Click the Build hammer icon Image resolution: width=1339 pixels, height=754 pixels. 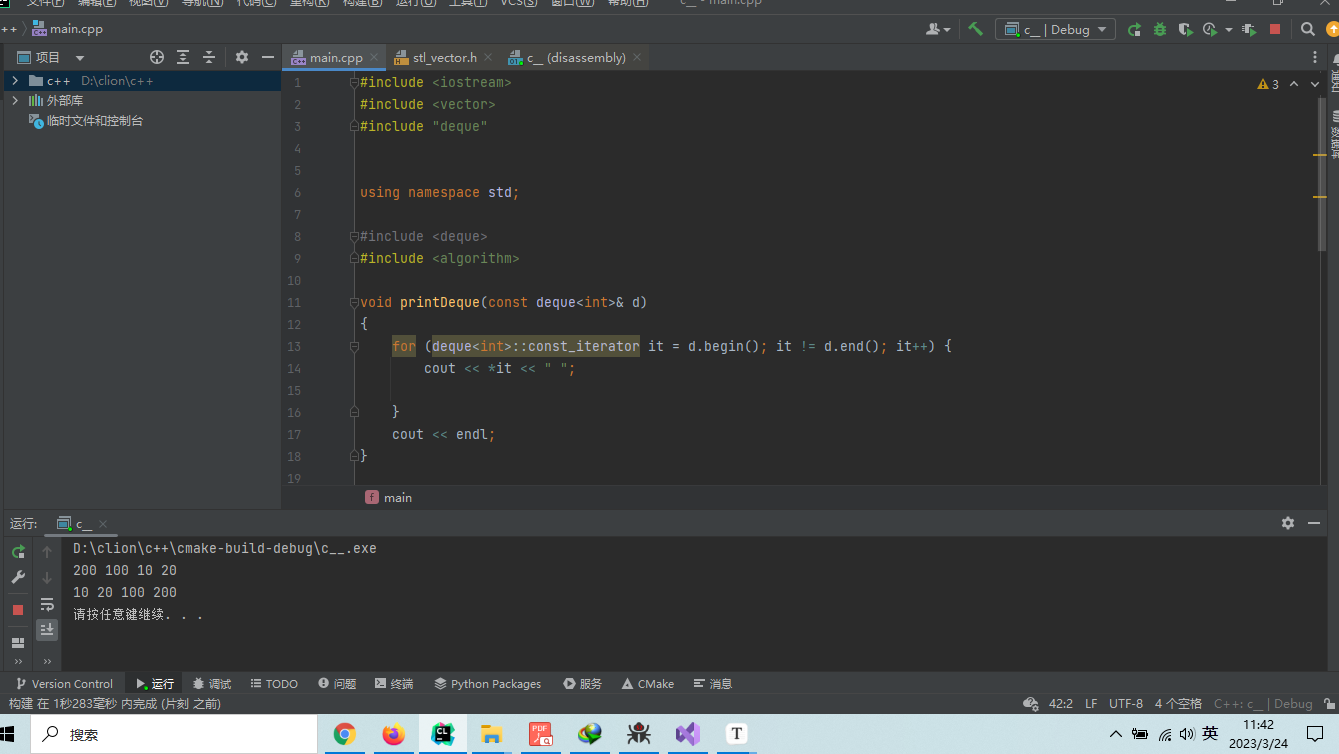[x=975, y=30]
